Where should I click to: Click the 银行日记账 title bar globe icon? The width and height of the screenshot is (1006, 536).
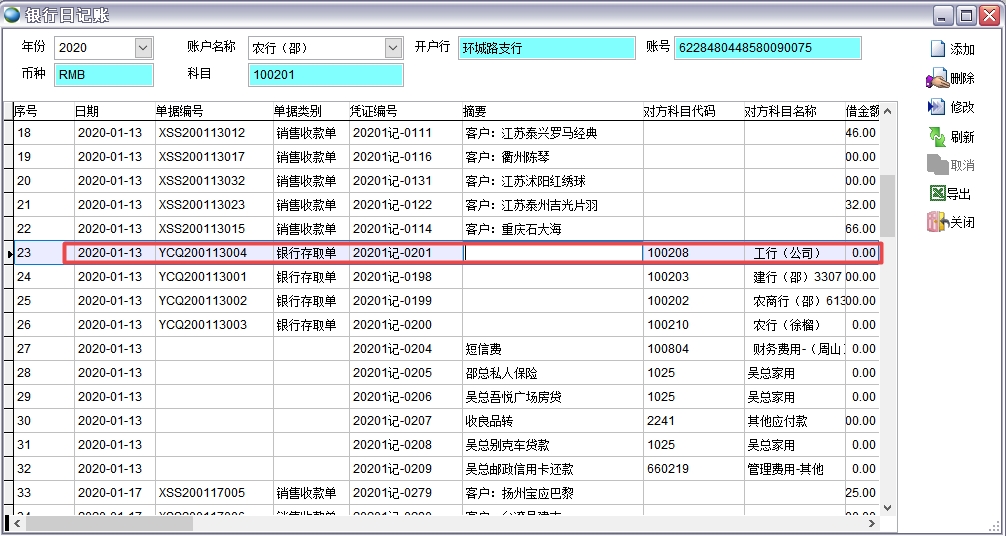[12, 14]
